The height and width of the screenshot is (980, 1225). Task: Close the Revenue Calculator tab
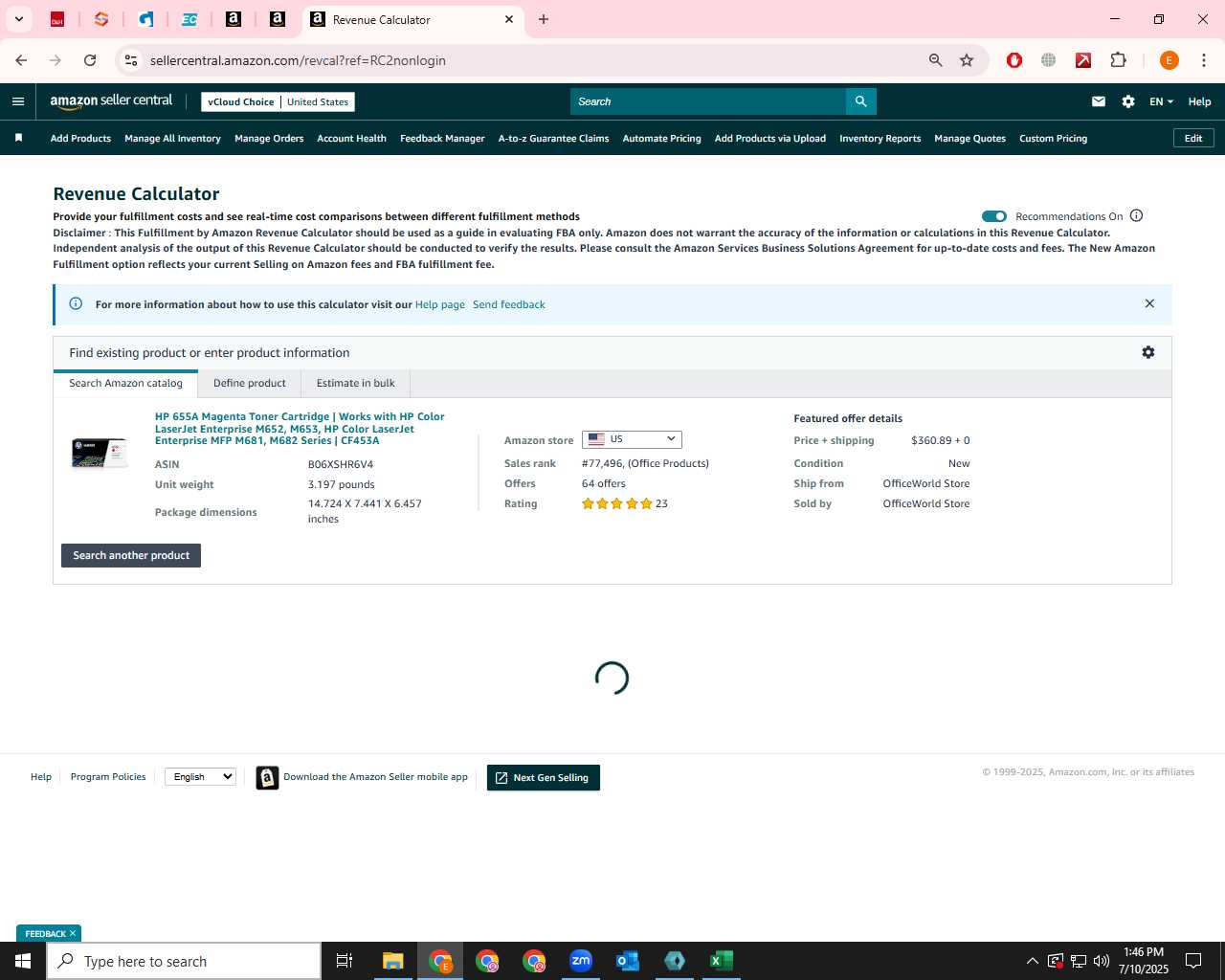tap(509, 19)
